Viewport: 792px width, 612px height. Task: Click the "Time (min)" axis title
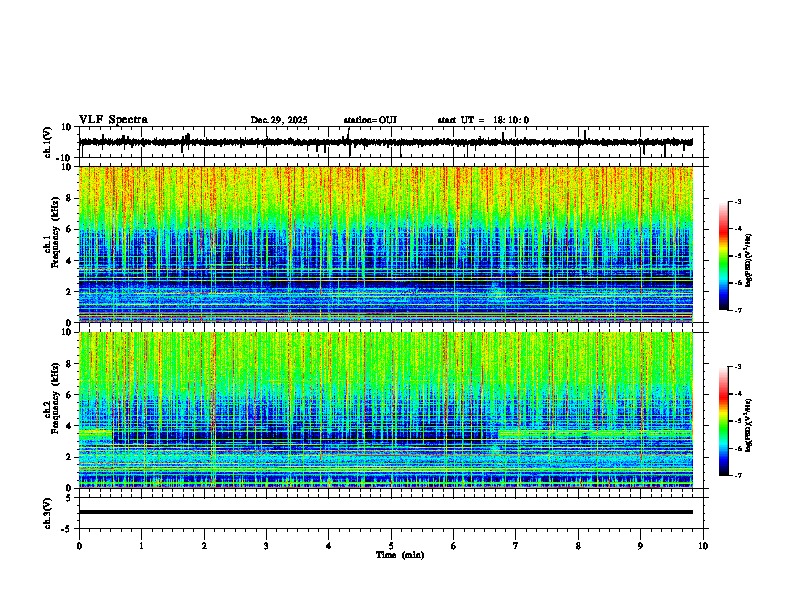[x=400, y=555]
